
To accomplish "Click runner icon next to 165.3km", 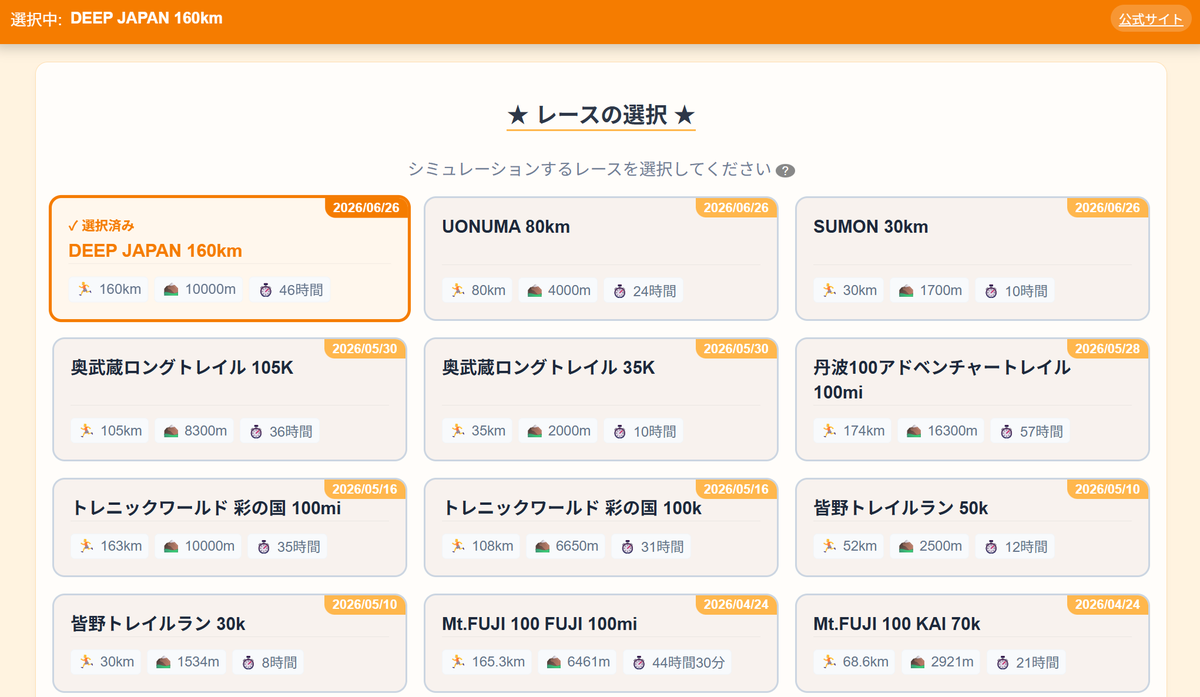I will (x=458, y=662).
